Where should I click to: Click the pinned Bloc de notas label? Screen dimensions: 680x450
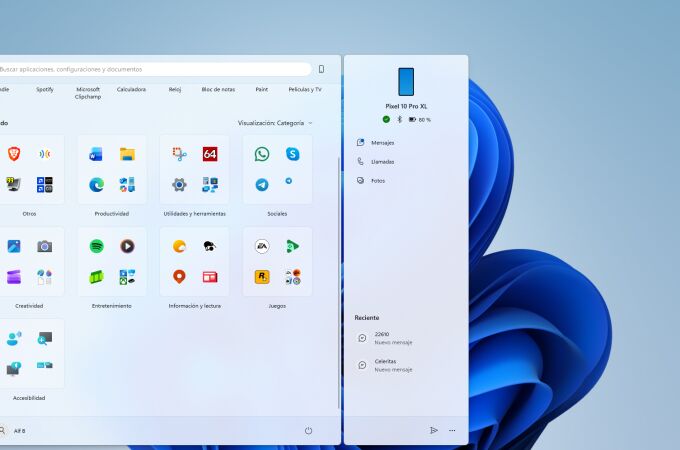218,89
